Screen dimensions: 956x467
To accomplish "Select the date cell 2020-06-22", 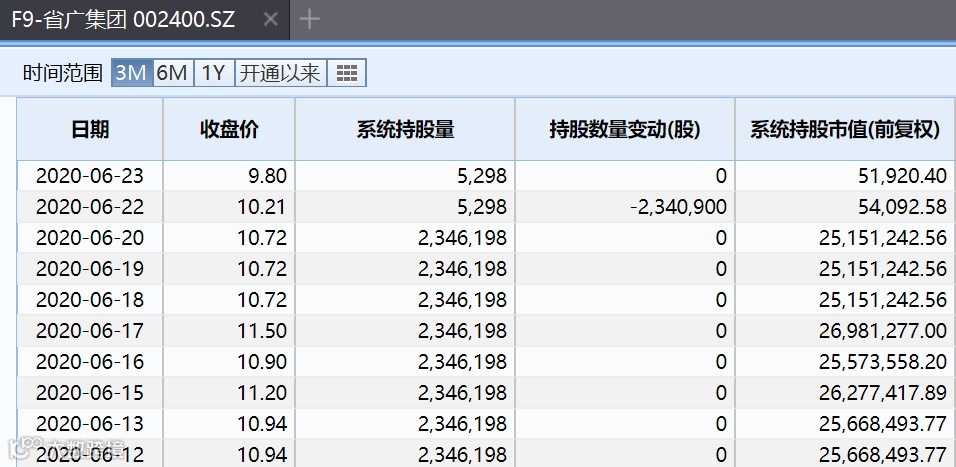I will coord(90,207).
